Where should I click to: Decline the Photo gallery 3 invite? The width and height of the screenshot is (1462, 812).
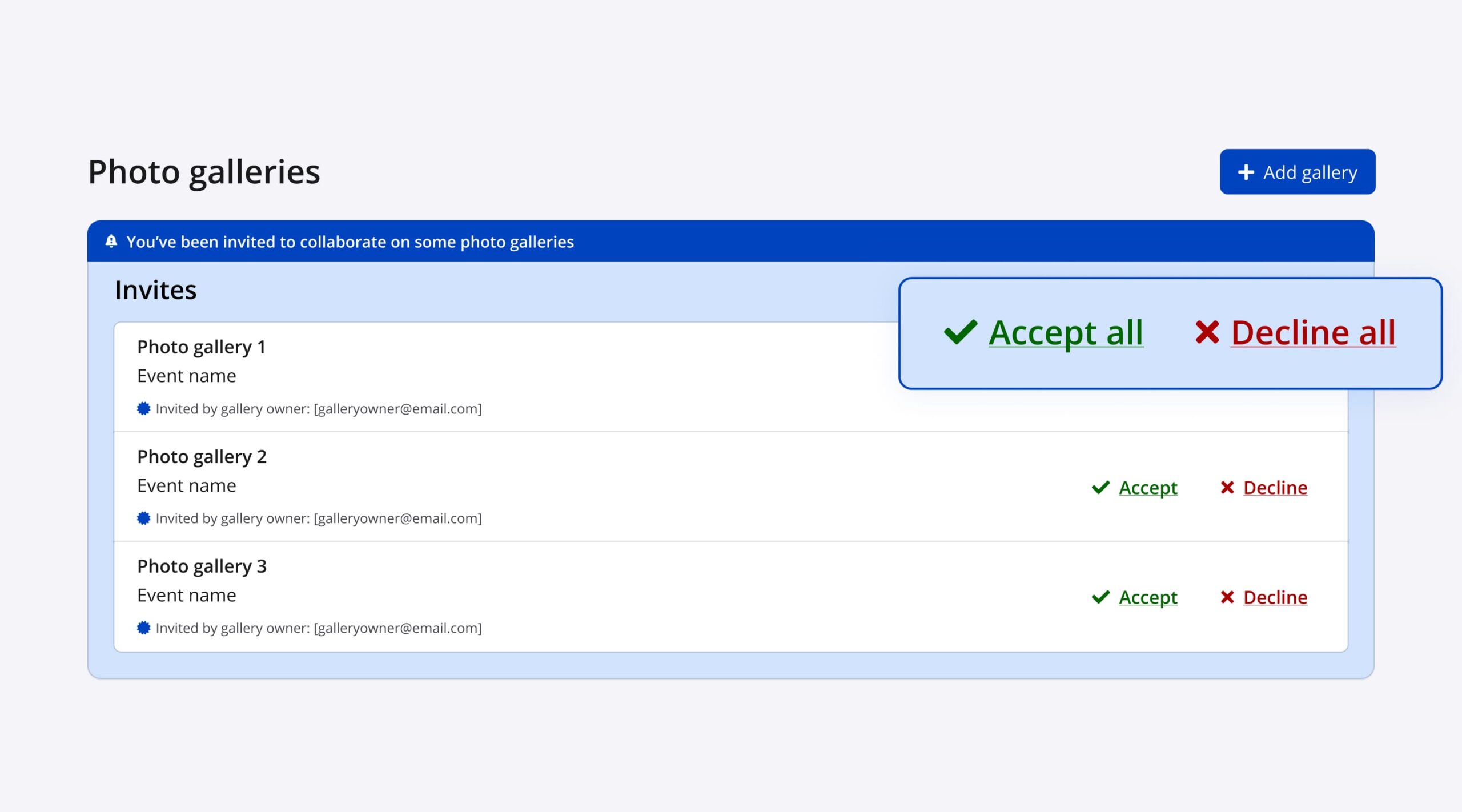coord(1275,597)
